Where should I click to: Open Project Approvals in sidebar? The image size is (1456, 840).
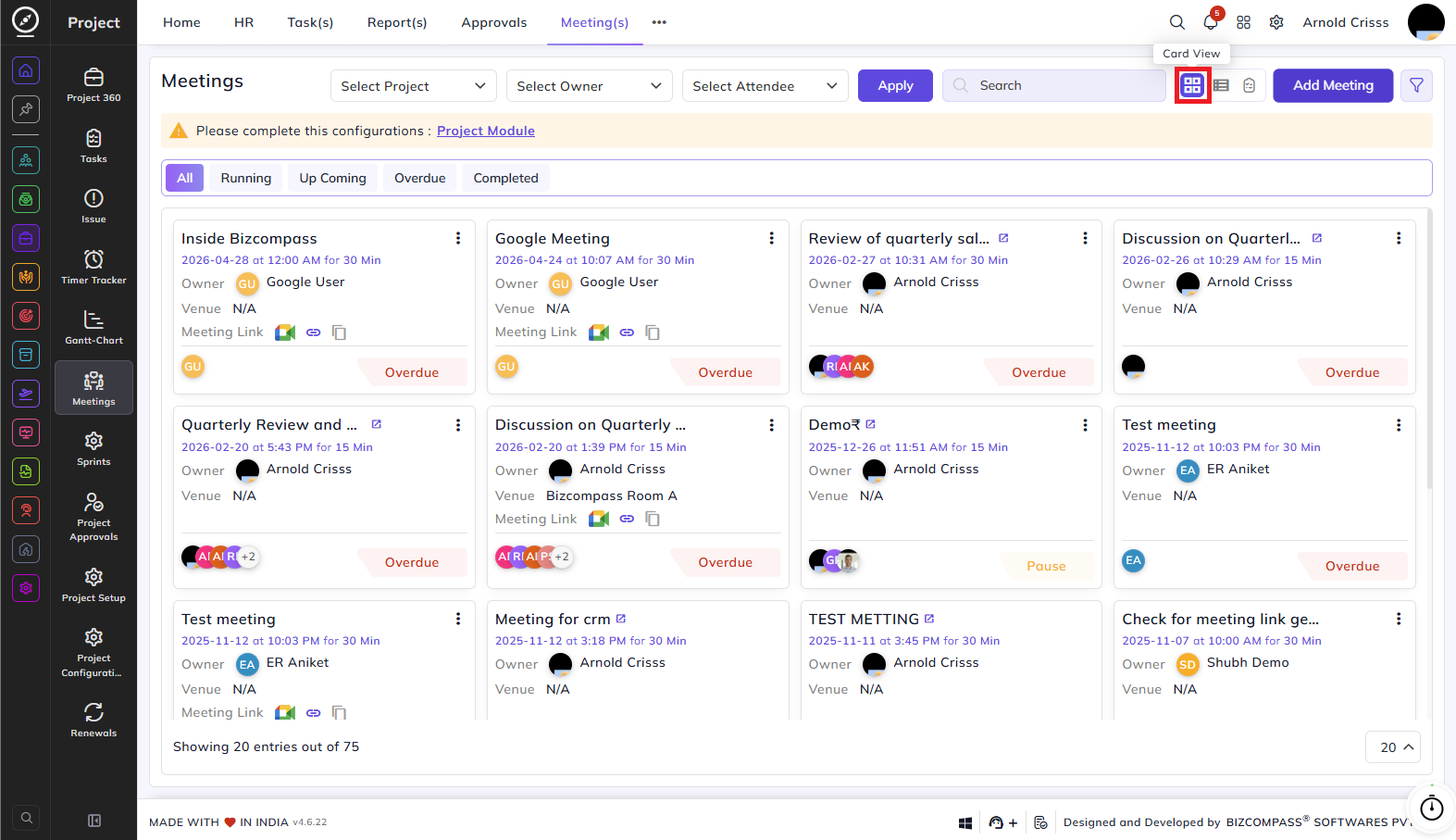click(x=93, y=516)
